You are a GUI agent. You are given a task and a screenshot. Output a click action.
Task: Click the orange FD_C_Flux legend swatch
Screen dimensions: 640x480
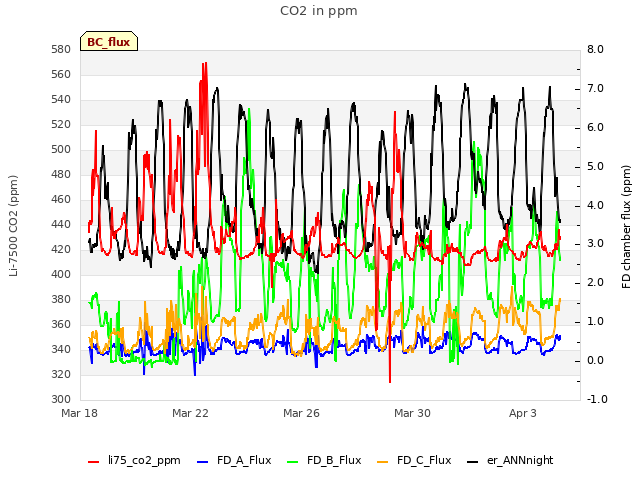tap(382, 462)
